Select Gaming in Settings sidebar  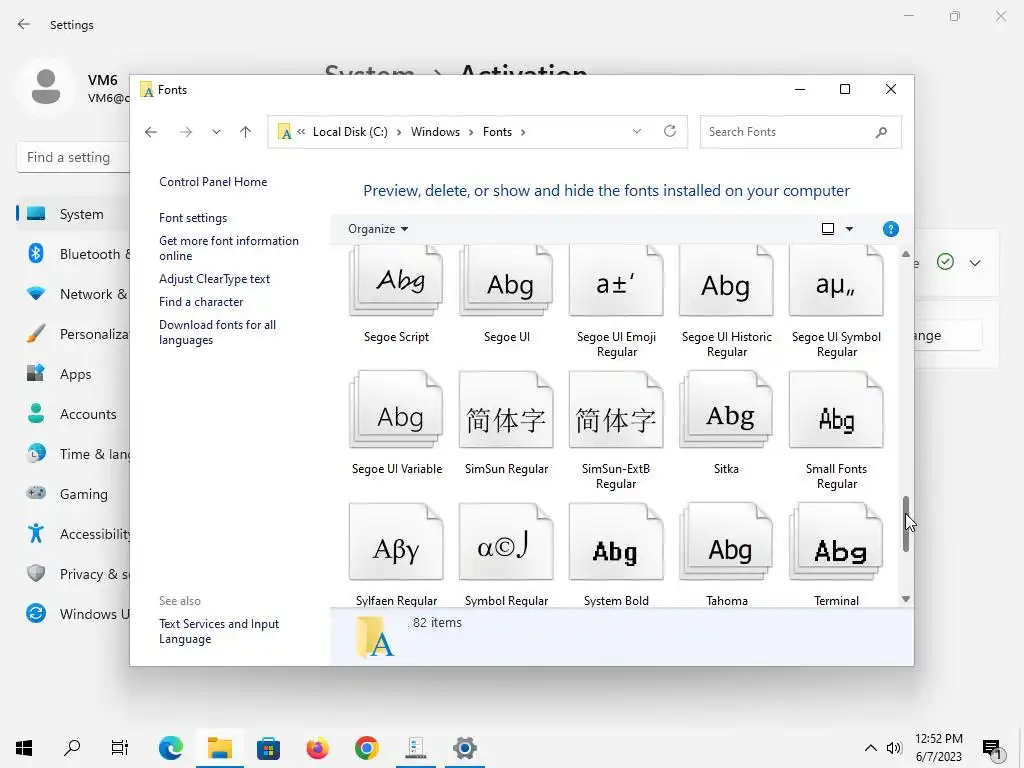73,494
